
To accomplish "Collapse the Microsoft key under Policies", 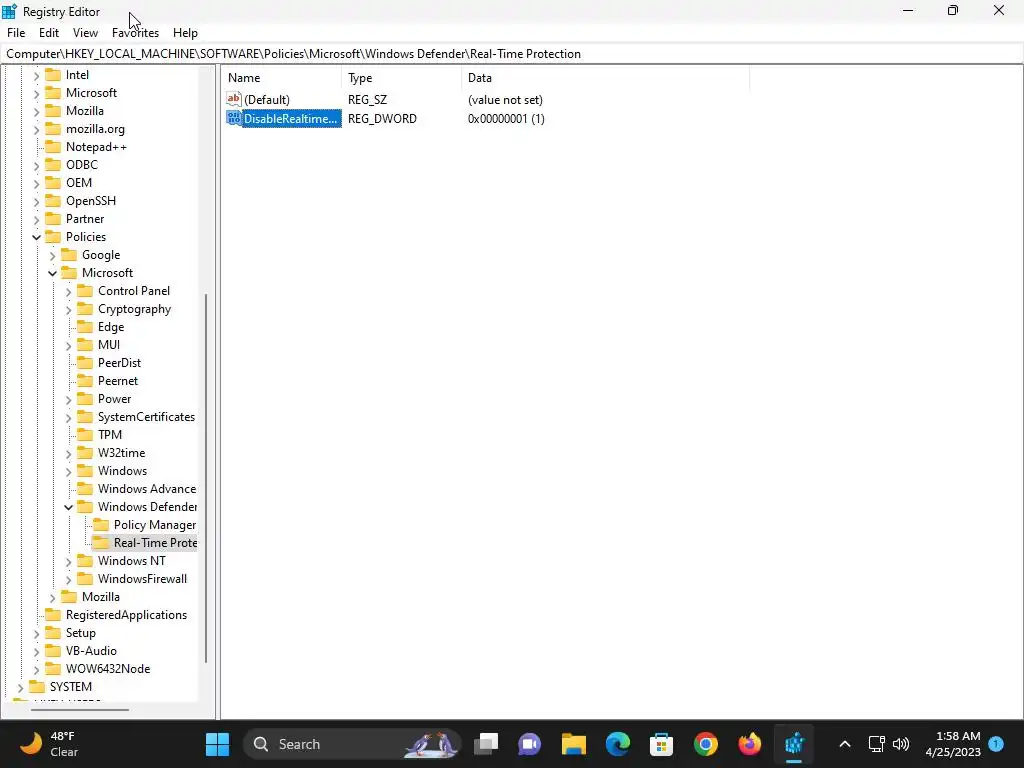I will click(x=52, y=273).
